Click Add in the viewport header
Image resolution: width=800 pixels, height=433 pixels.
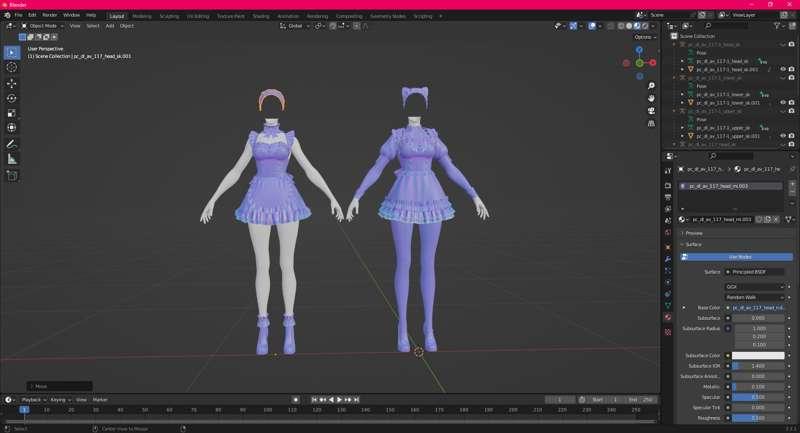point(110,26)
